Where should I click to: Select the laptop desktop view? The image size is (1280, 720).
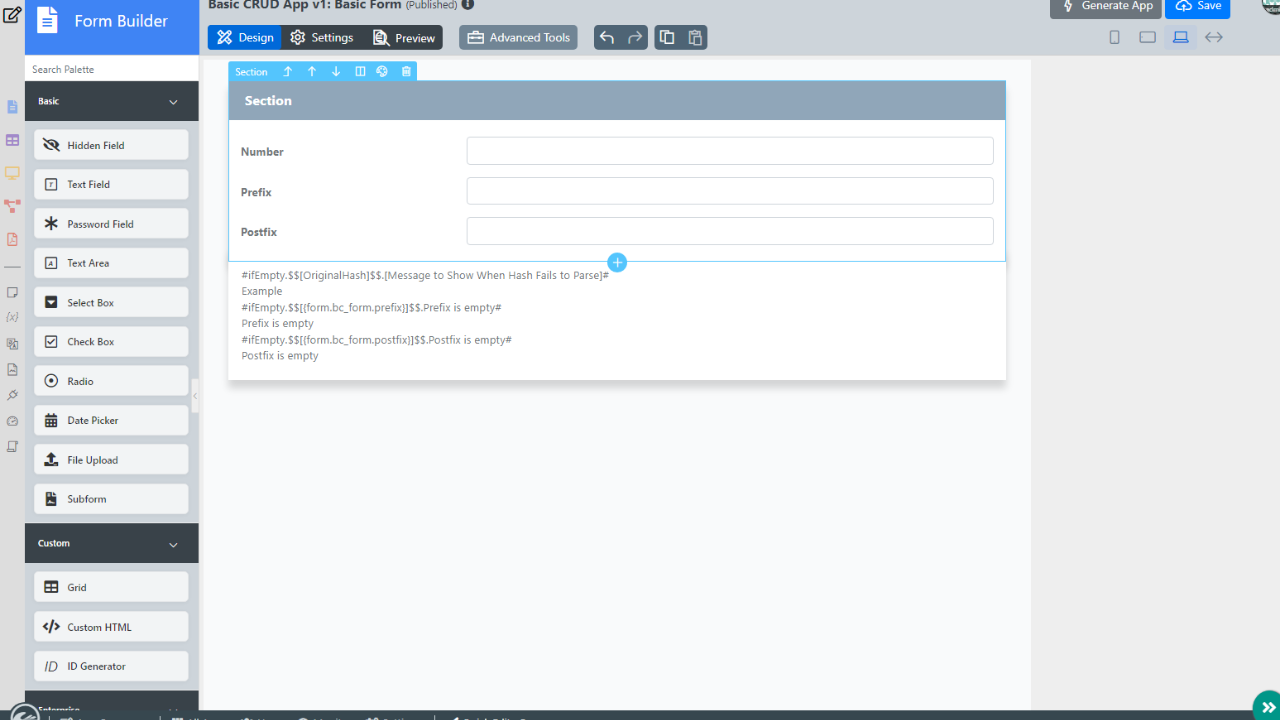(1181, 38)
